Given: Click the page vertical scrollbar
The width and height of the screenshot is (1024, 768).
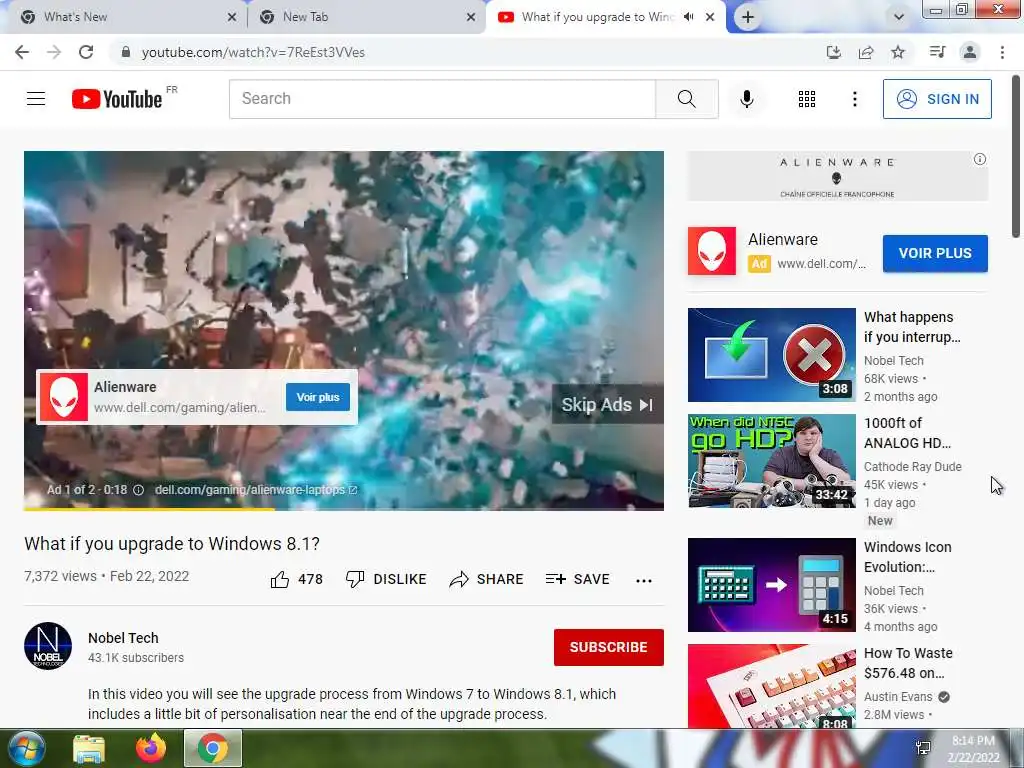Looking at the screenshot, I should click(1017, 157).
